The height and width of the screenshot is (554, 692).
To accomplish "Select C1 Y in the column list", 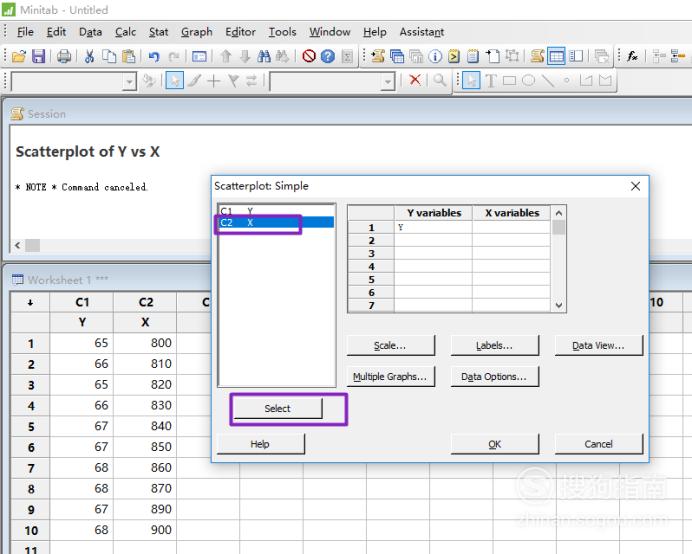I will tap(277, 211).
